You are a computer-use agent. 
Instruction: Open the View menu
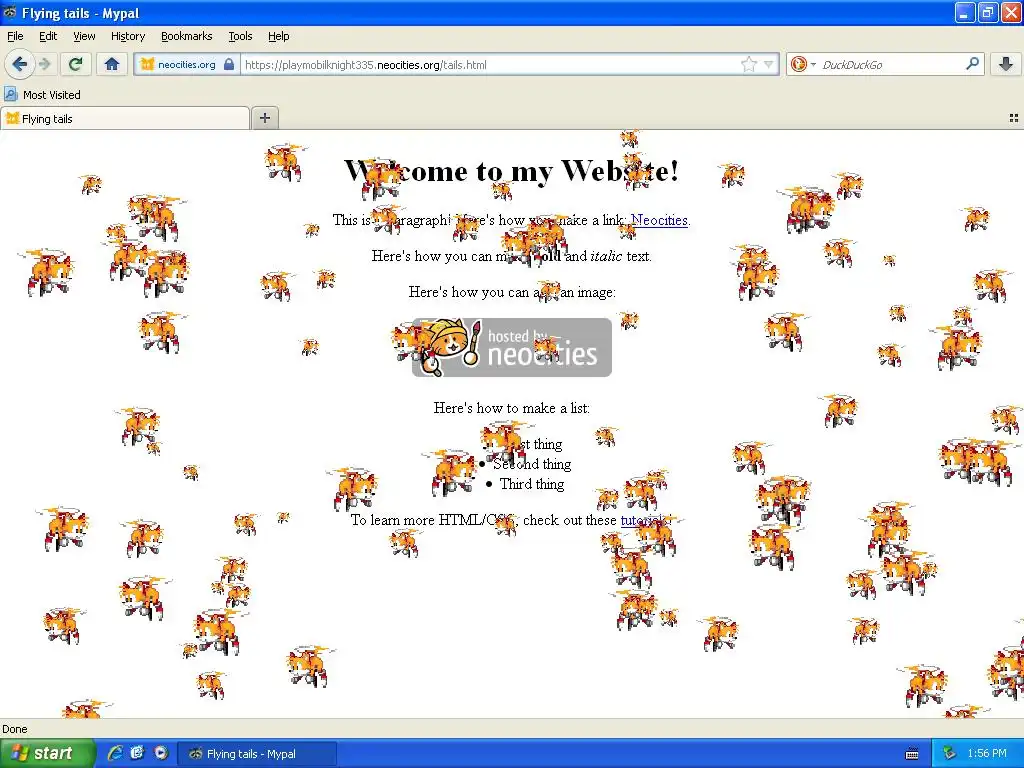(x=84, y=36)
